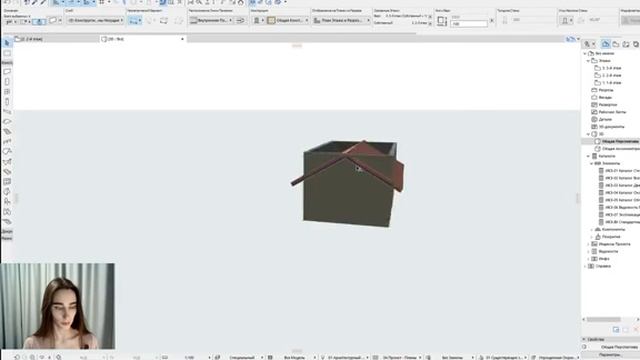Collapse the 'Этажи' folder in the Navigator
Screen dimensions: 640x360
point(588,60)
